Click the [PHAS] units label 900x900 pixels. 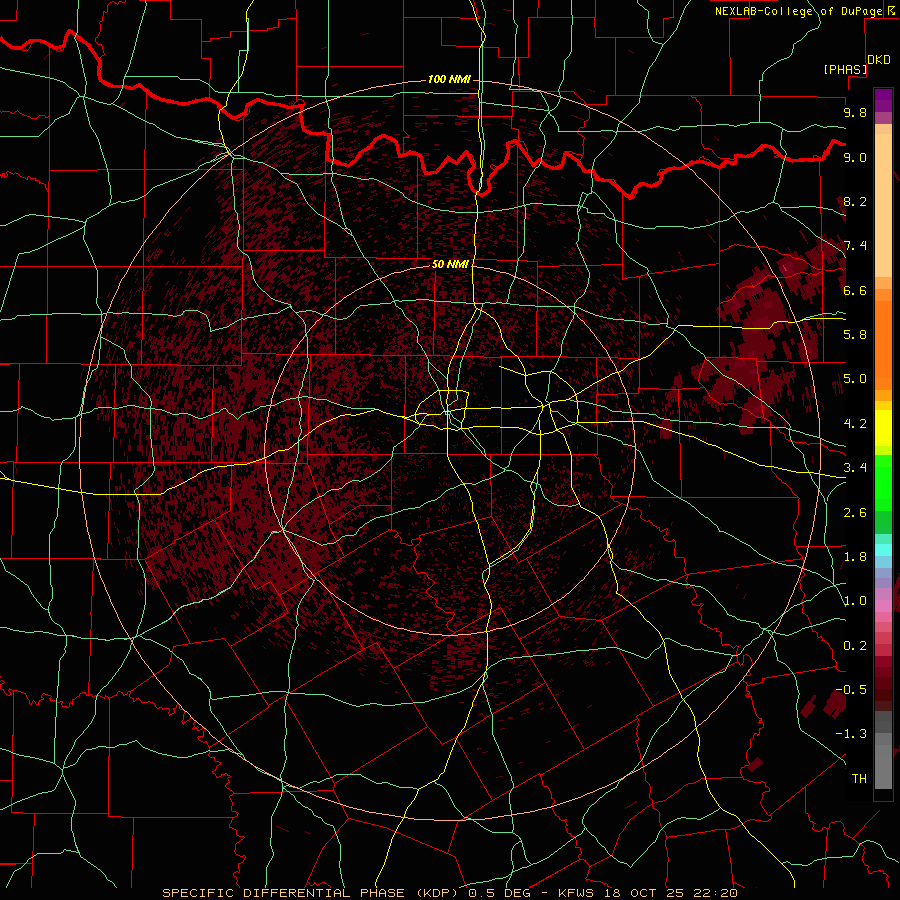[x=845, y=70]
